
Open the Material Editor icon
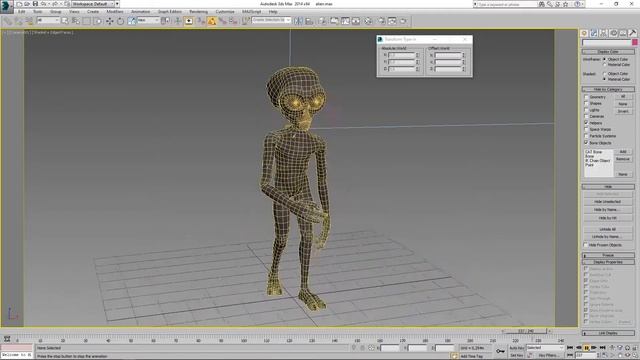[368, 21]
